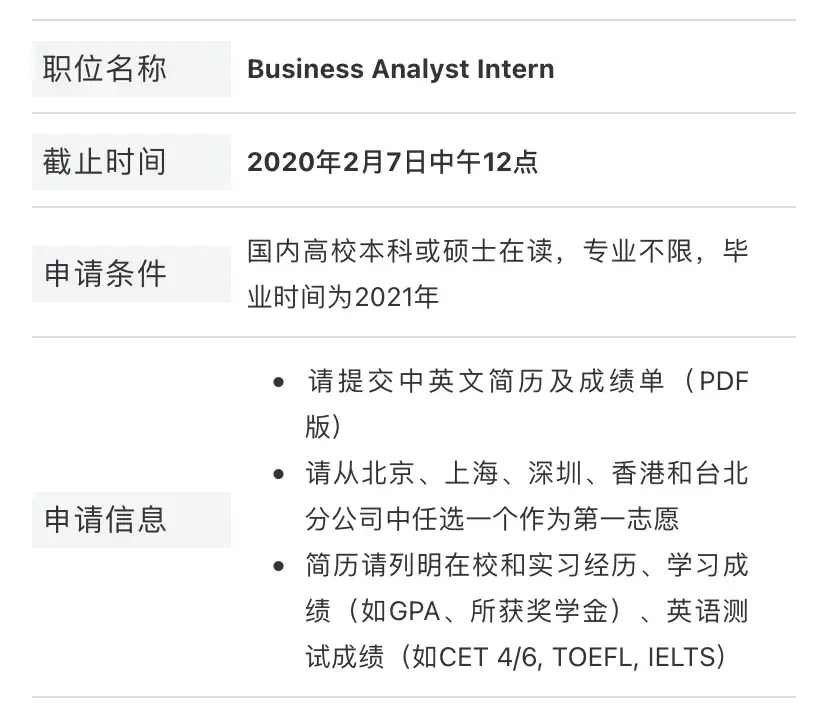Click the bullet dot before 请从北京
828x707 pixels.
point(278,474)
